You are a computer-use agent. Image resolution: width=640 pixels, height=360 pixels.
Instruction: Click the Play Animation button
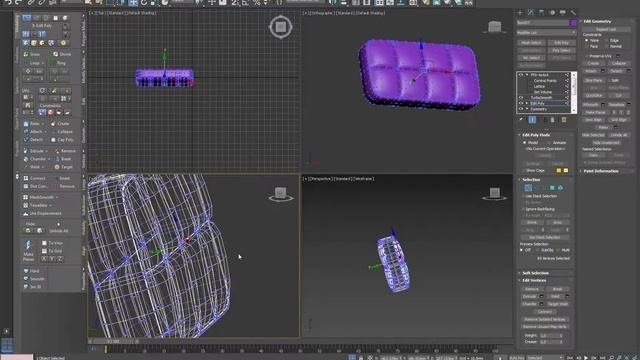tap(587, 358)
